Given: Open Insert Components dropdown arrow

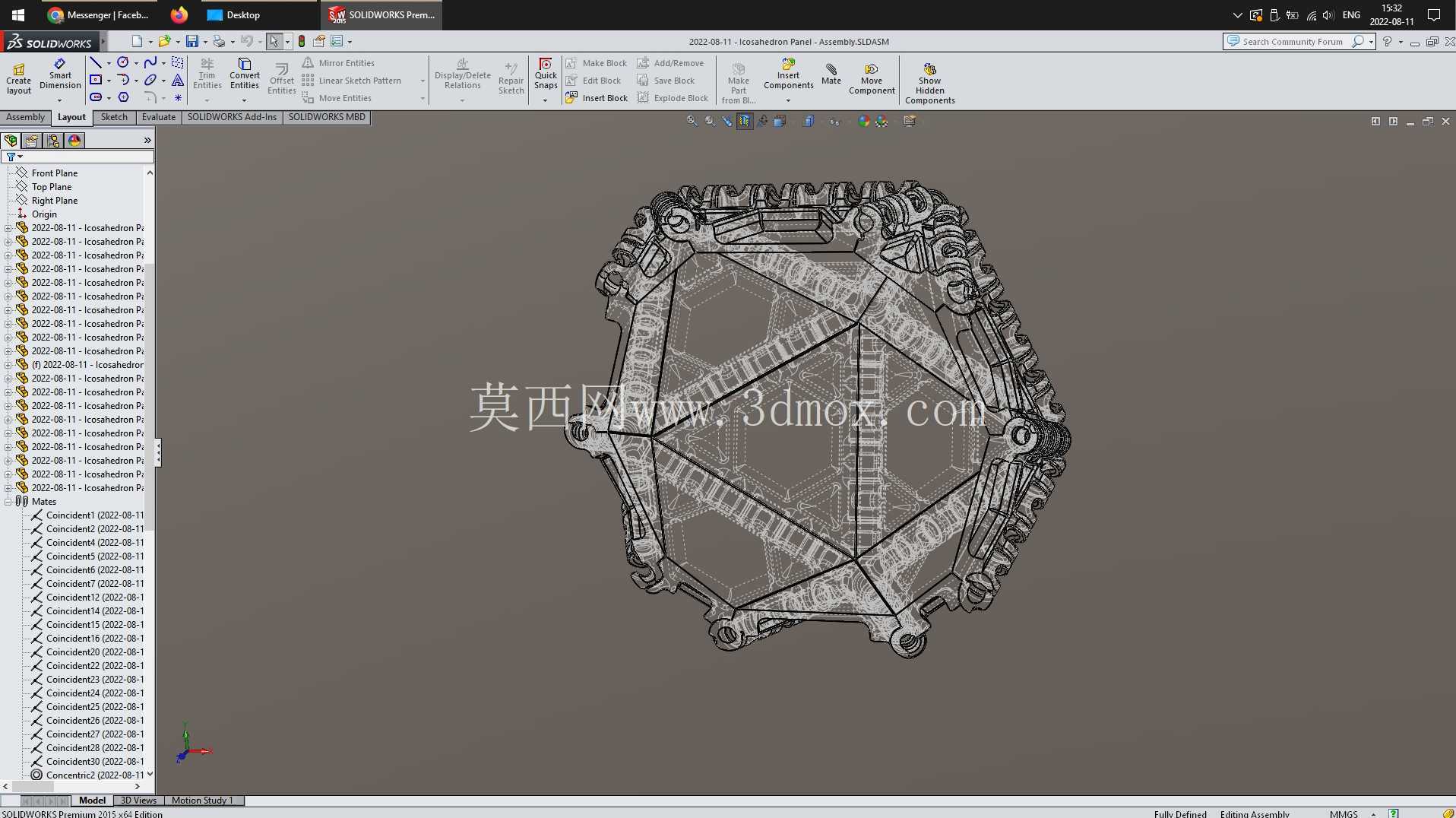Looking at the screenshot, I should pos(788,100).
